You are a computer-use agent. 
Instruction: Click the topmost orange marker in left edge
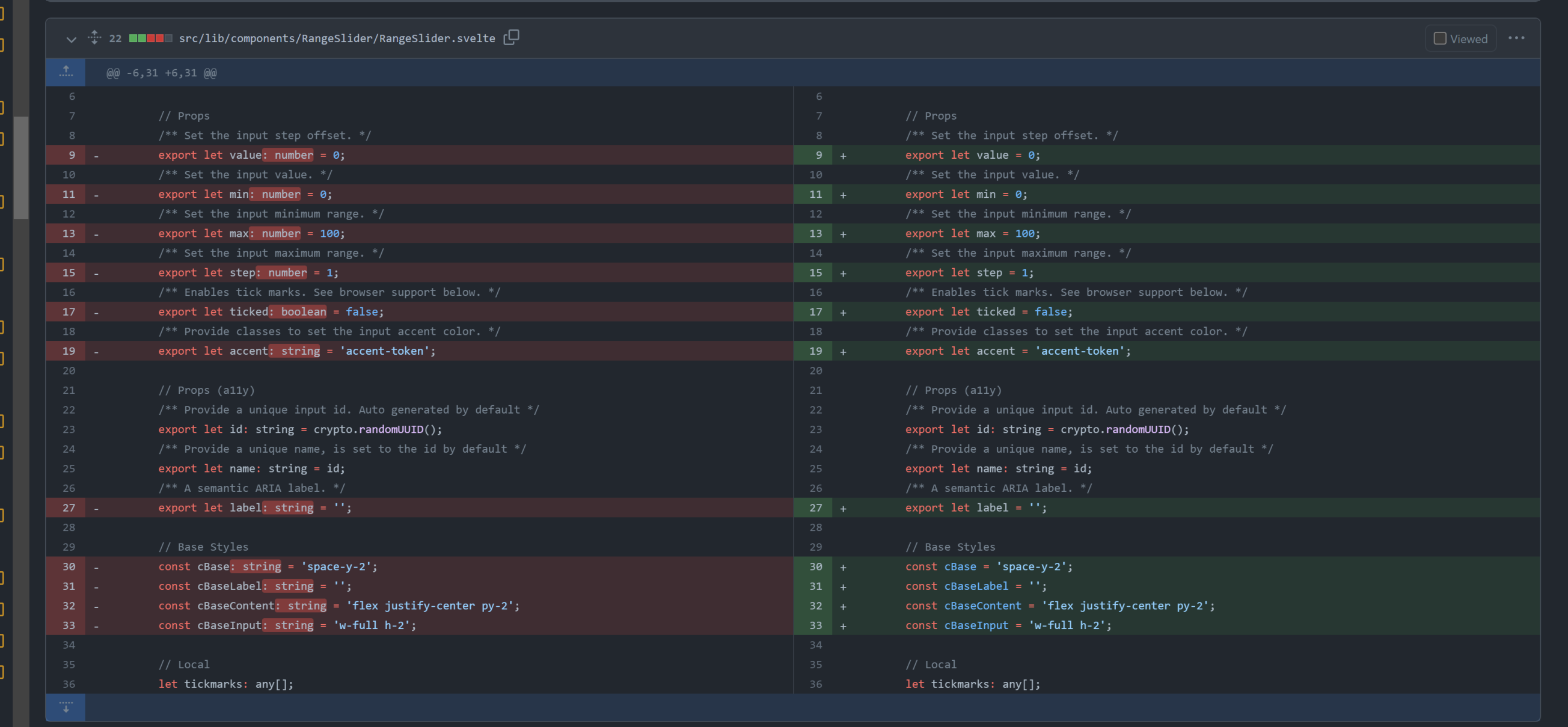[x=2, y=12]
